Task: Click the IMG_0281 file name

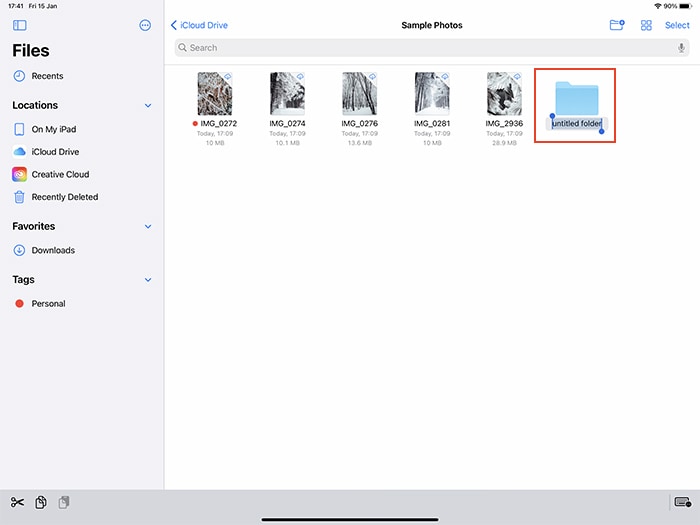Action: pyautogui.click(x=432, y=124)
